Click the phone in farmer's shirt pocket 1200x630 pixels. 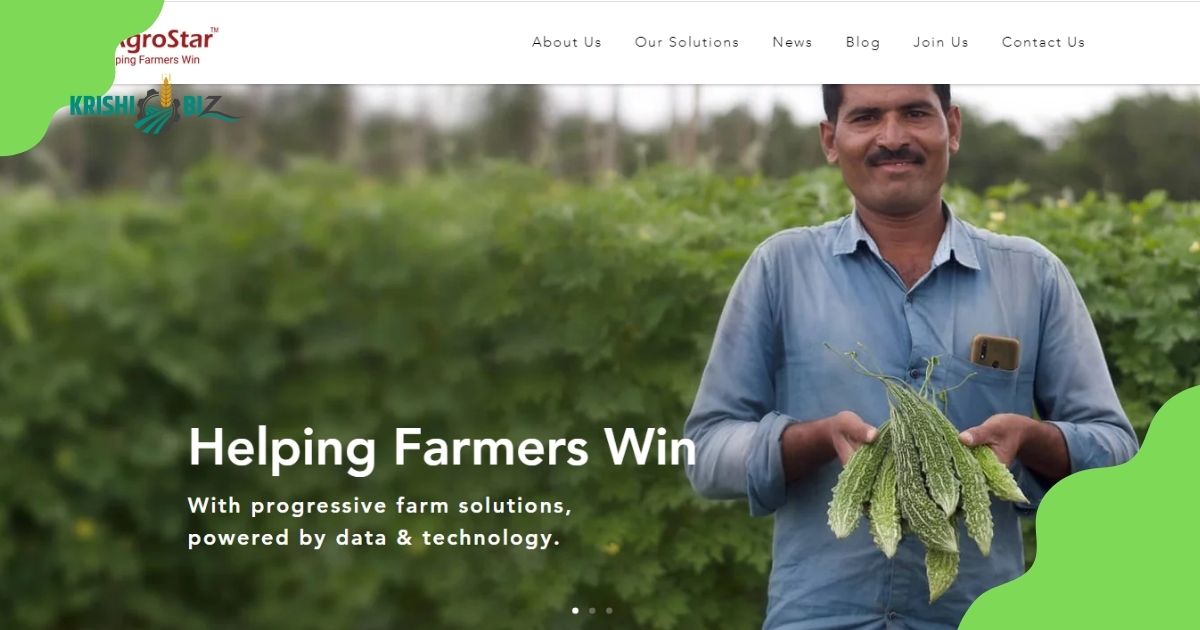click(x=995, y=352)
